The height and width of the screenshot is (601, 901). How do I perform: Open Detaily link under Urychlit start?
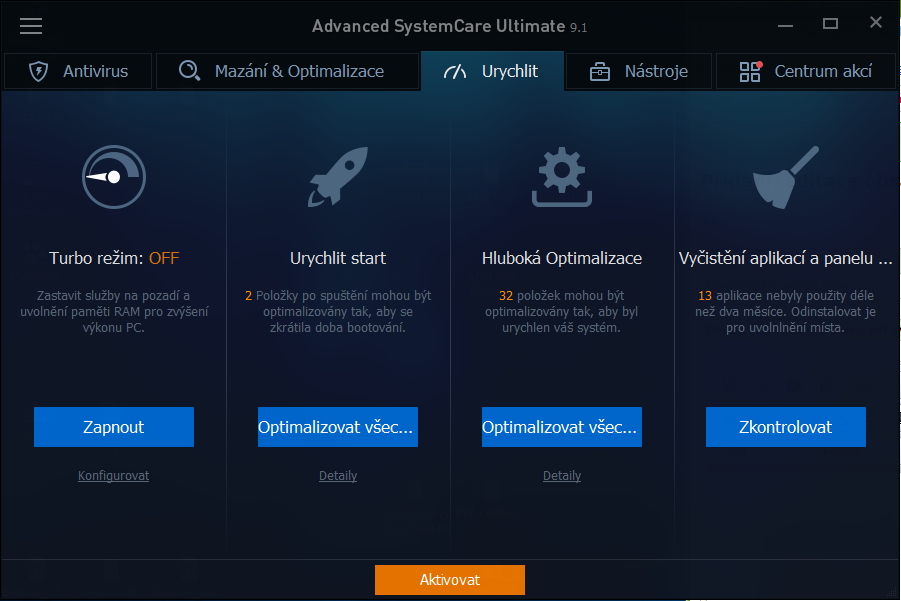pyautogui.click(x=338, y=476)
